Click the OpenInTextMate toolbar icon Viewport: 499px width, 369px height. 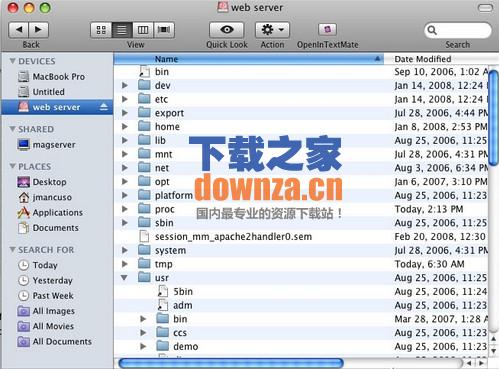pyautogui.click(x=327, y=29)
